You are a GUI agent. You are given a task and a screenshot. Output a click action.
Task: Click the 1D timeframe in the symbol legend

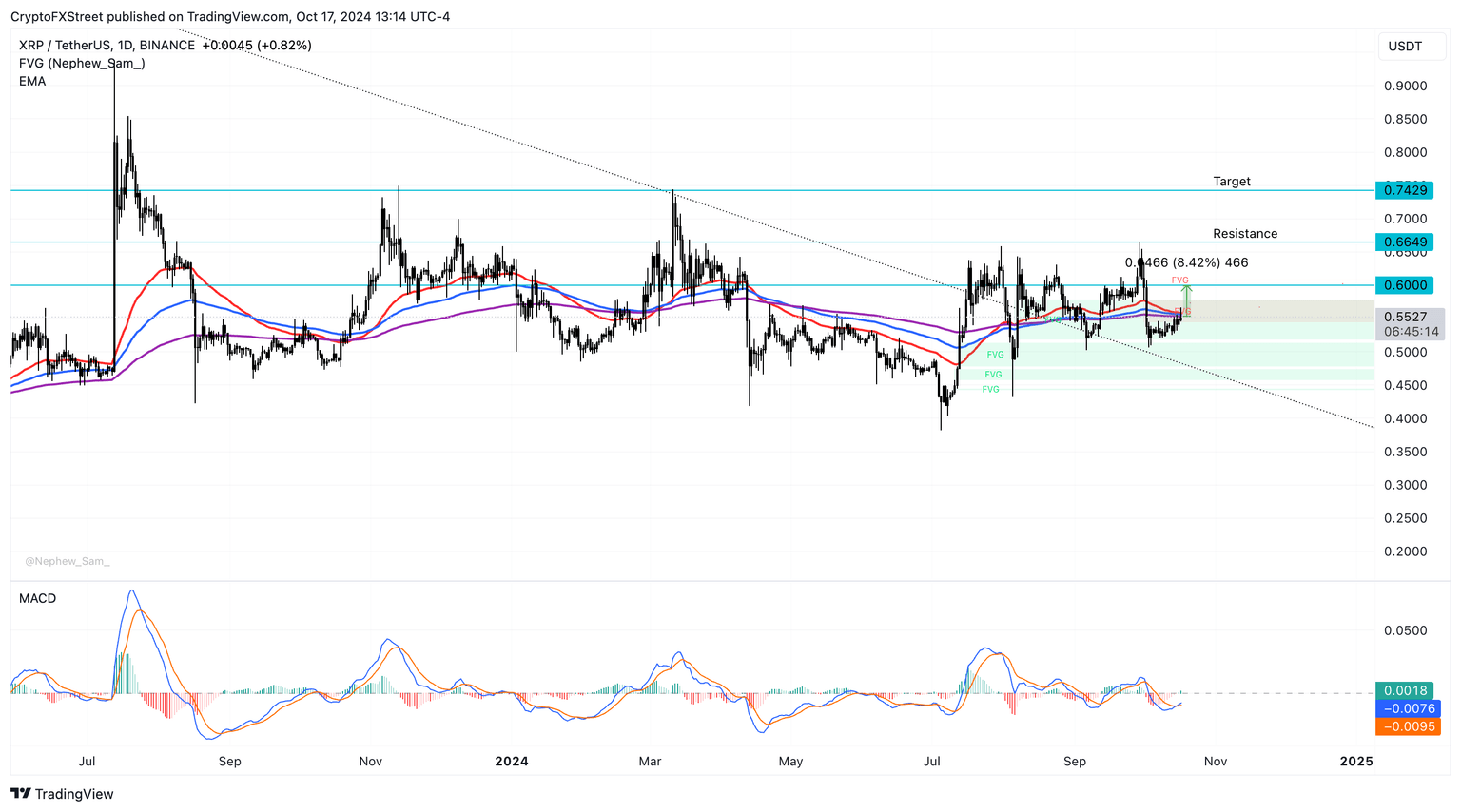point(125,45)
